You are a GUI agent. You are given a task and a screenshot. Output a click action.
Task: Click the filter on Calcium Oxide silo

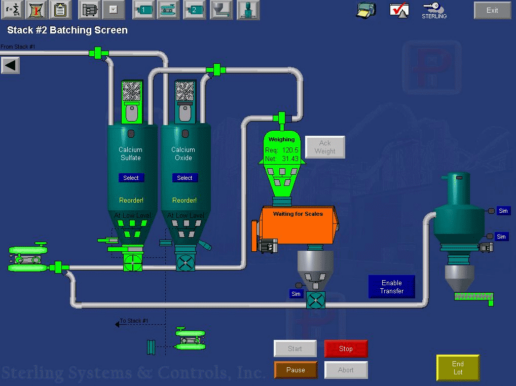coord(185,102)
